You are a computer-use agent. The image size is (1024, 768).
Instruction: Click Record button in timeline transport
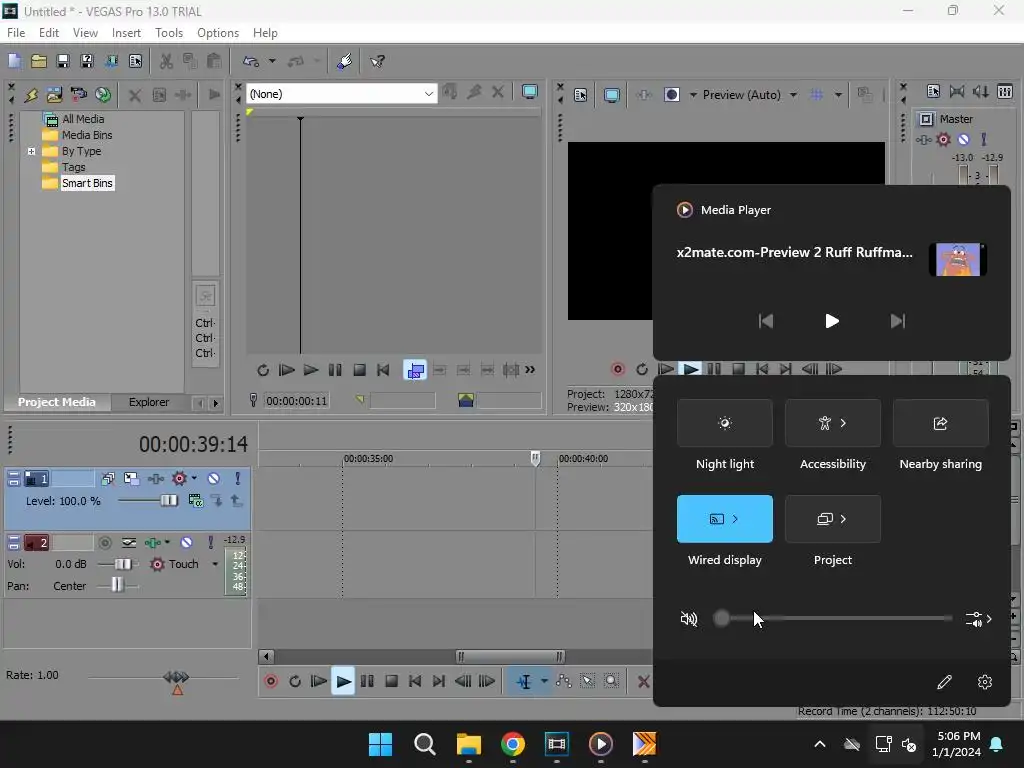coord(271,681)
